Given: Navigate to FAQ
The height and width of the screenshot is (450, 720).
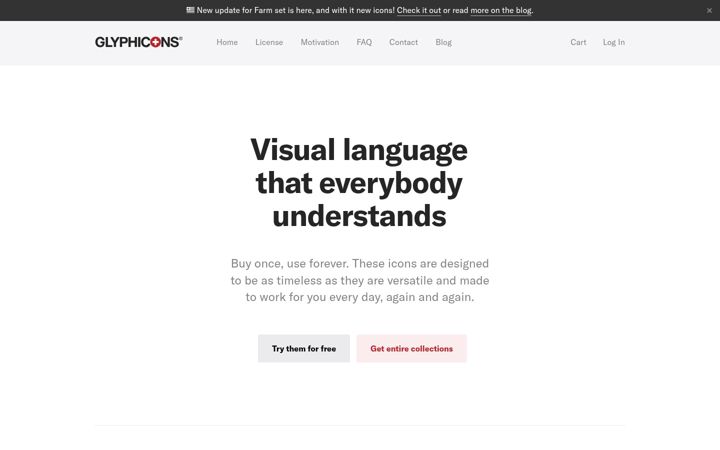Looking at the screenshot, I should click(364, 42).
